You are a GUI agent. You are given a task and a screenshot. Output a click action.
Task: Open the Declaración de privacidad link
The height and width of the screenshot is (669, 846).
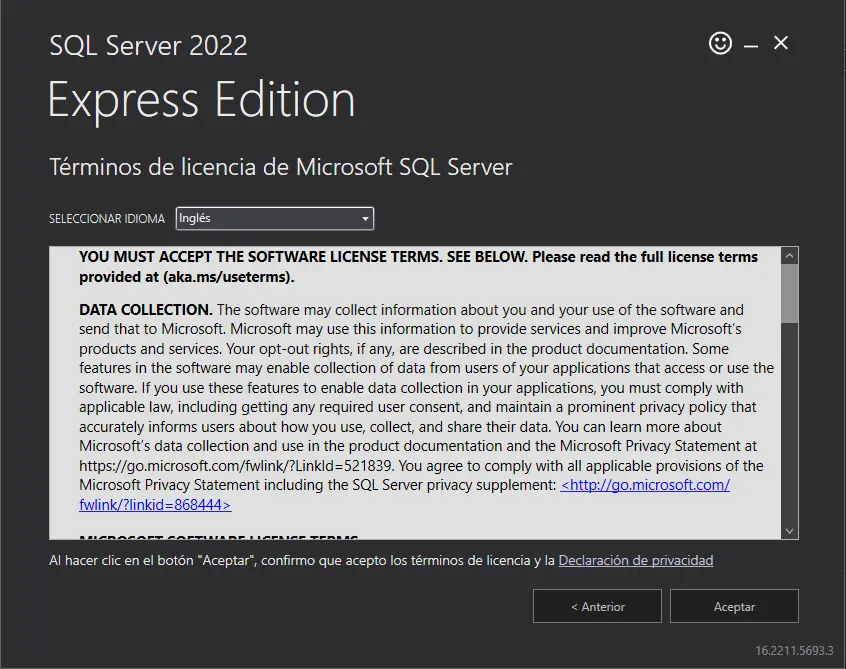(x=636, y=560)
